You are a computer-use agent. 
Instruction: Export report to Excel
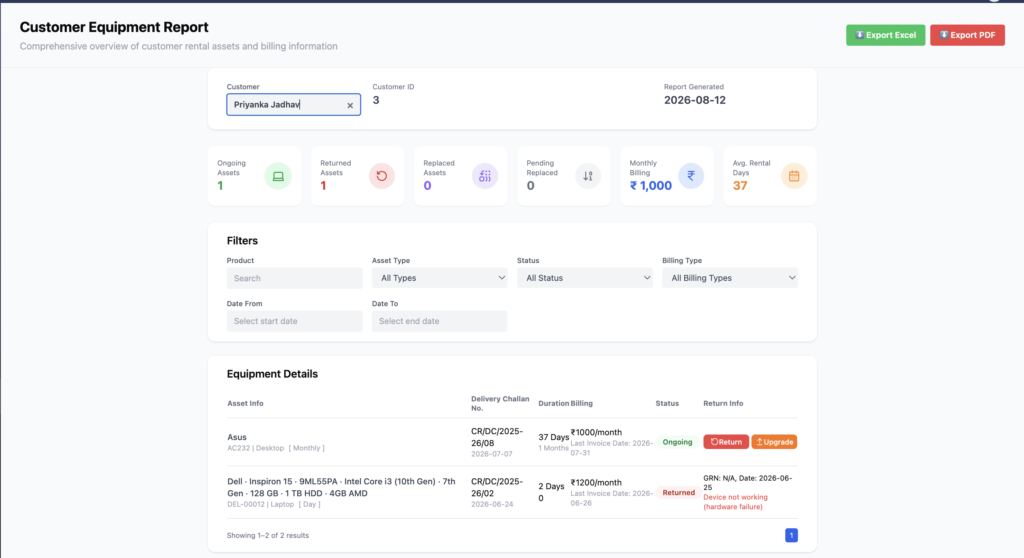(x=886, y=35)
